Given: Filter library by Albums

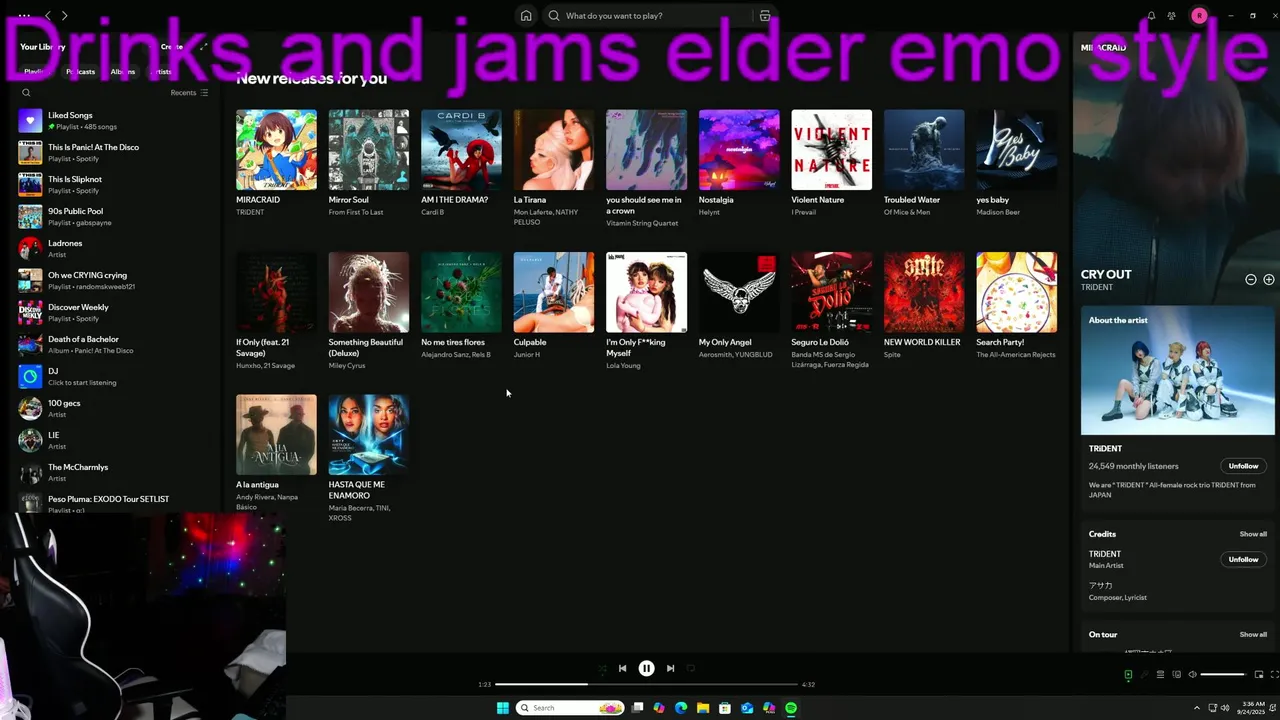Looking at the screenshot, I should [123, 72].
